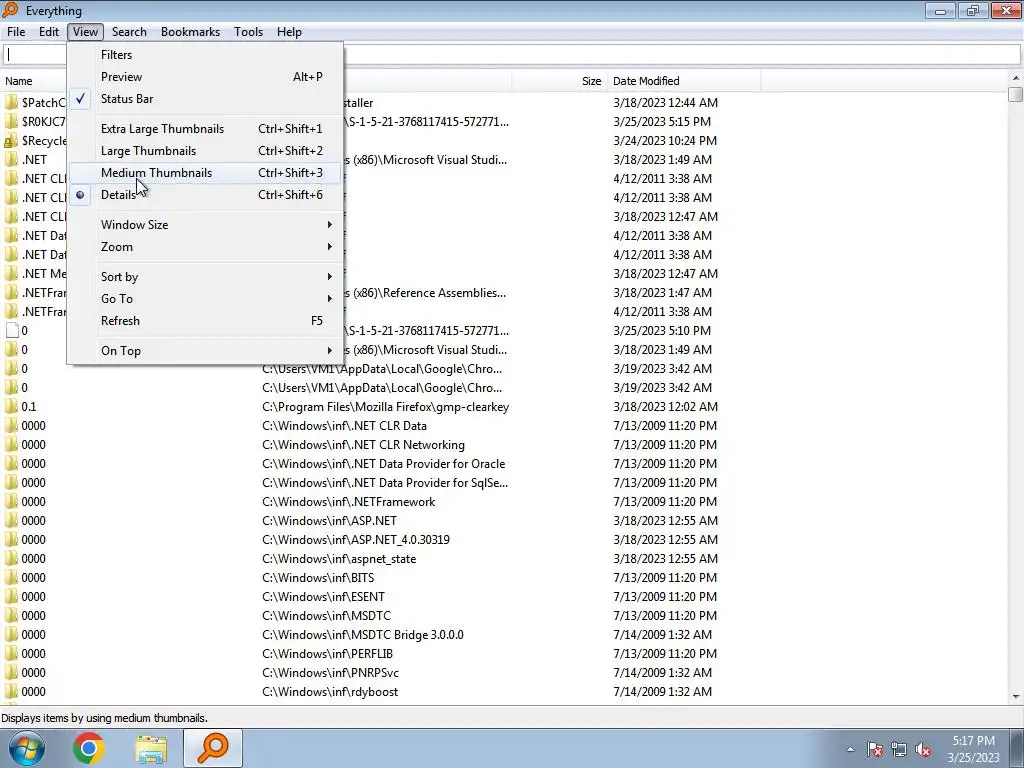Toggle the Status Bar option
This screenshot has width=1024, height=768.
pyautogui.click(x=205, y=99)
